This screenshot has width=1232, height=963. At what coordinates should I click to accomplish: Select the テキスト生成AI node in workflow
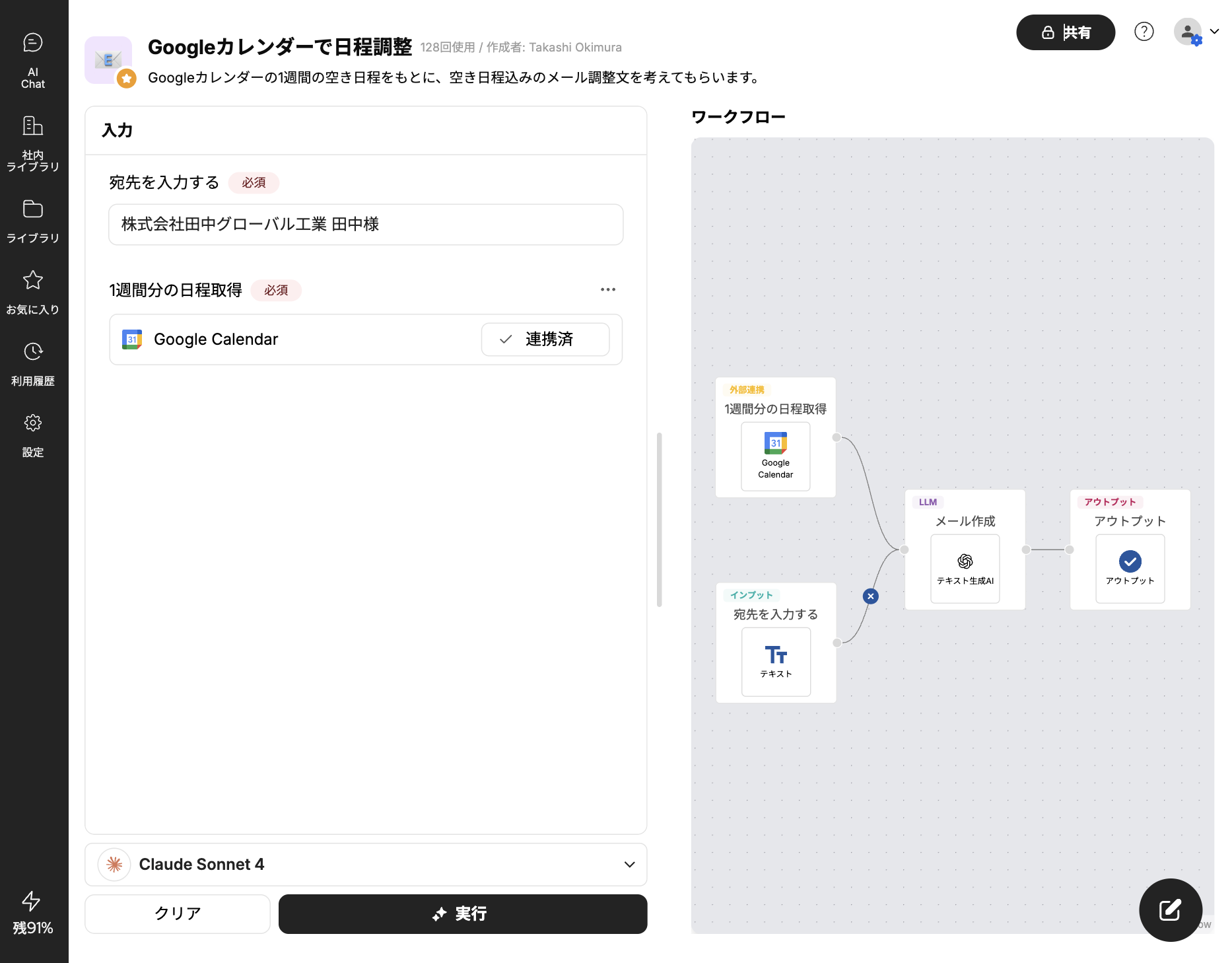coord(965,568)
